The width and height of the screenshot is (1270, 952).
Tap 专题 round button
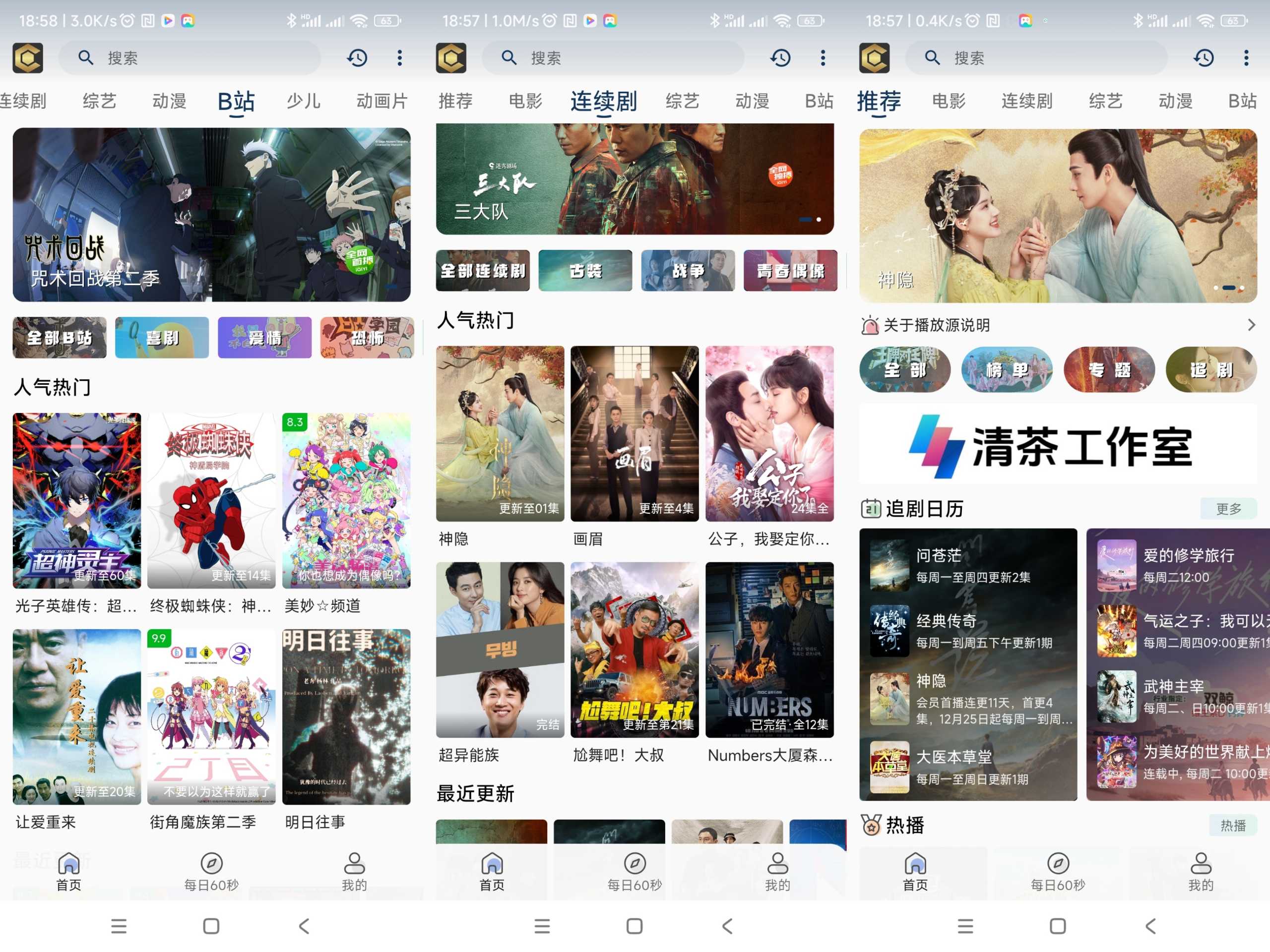tap(1109, 369)
